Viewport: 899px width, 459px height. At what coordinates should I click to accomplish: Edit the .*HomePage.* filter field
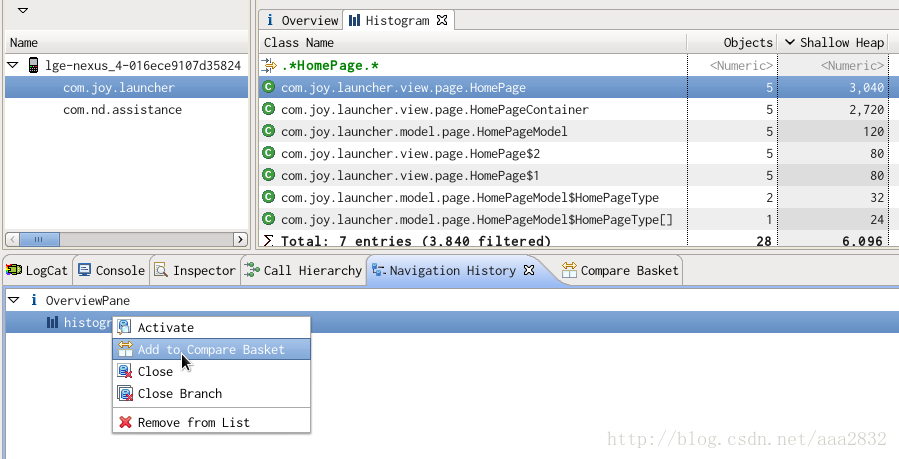click(330, 66)
